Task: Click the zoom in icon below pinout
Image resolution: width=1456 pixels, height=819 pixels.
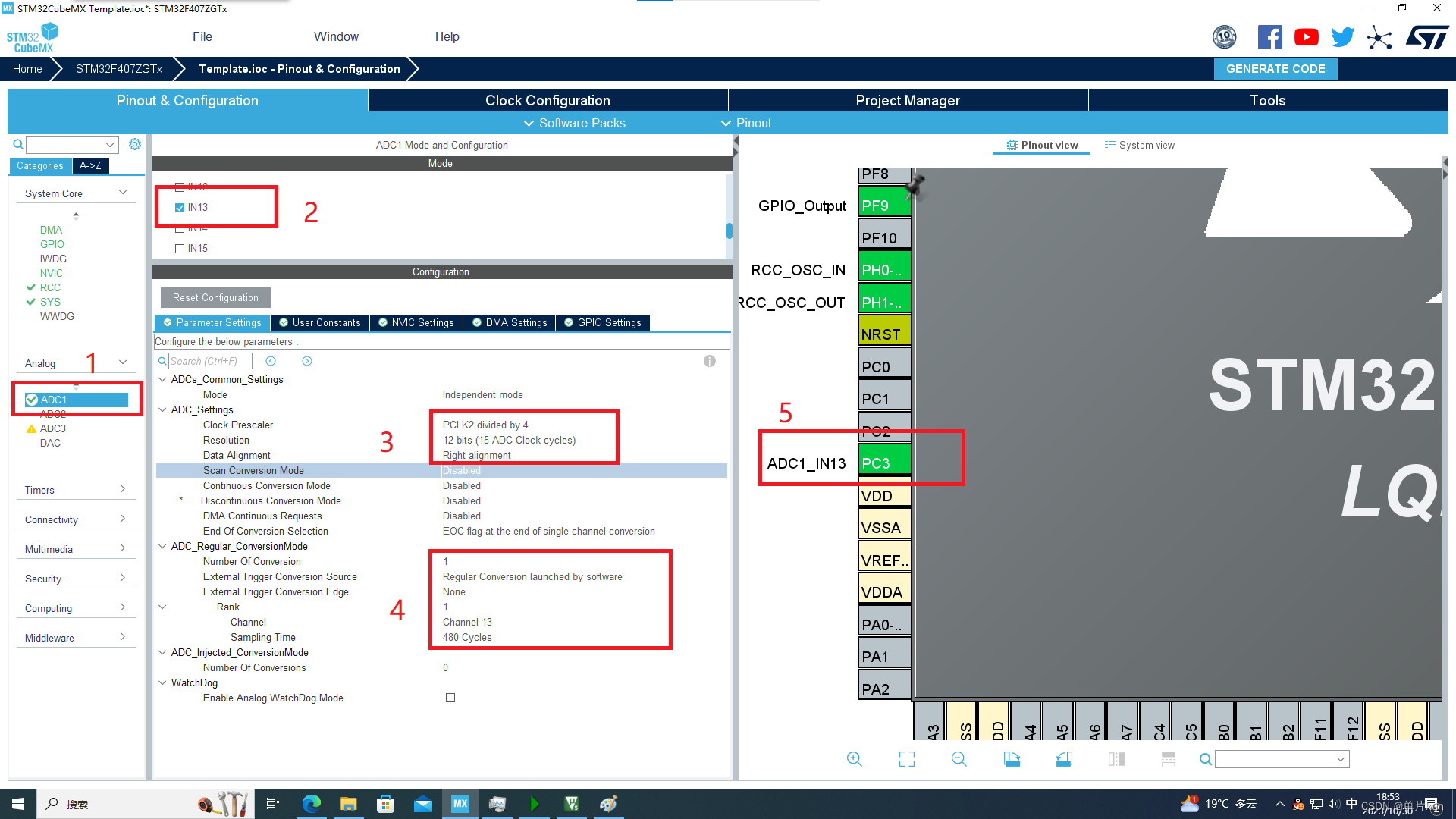Action: (854, 759)
